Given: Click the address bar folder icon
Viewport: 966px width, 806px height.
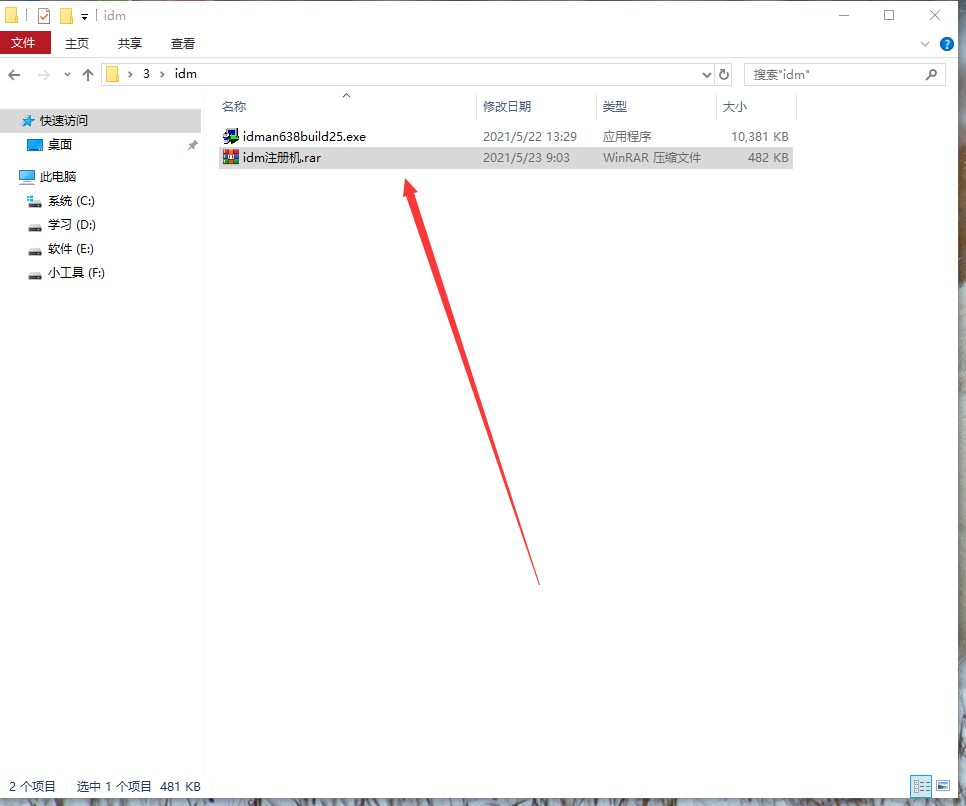Looking at the screenshot, I should pos(112,74).
